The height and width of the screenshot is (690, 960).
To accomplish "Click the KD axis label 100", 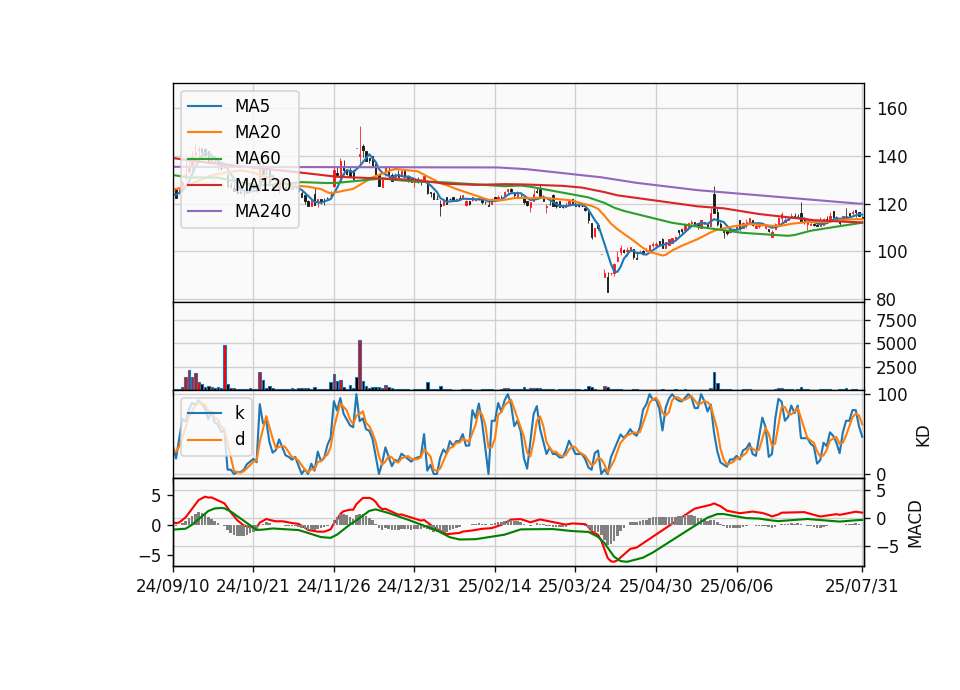I will pos(892,395).
